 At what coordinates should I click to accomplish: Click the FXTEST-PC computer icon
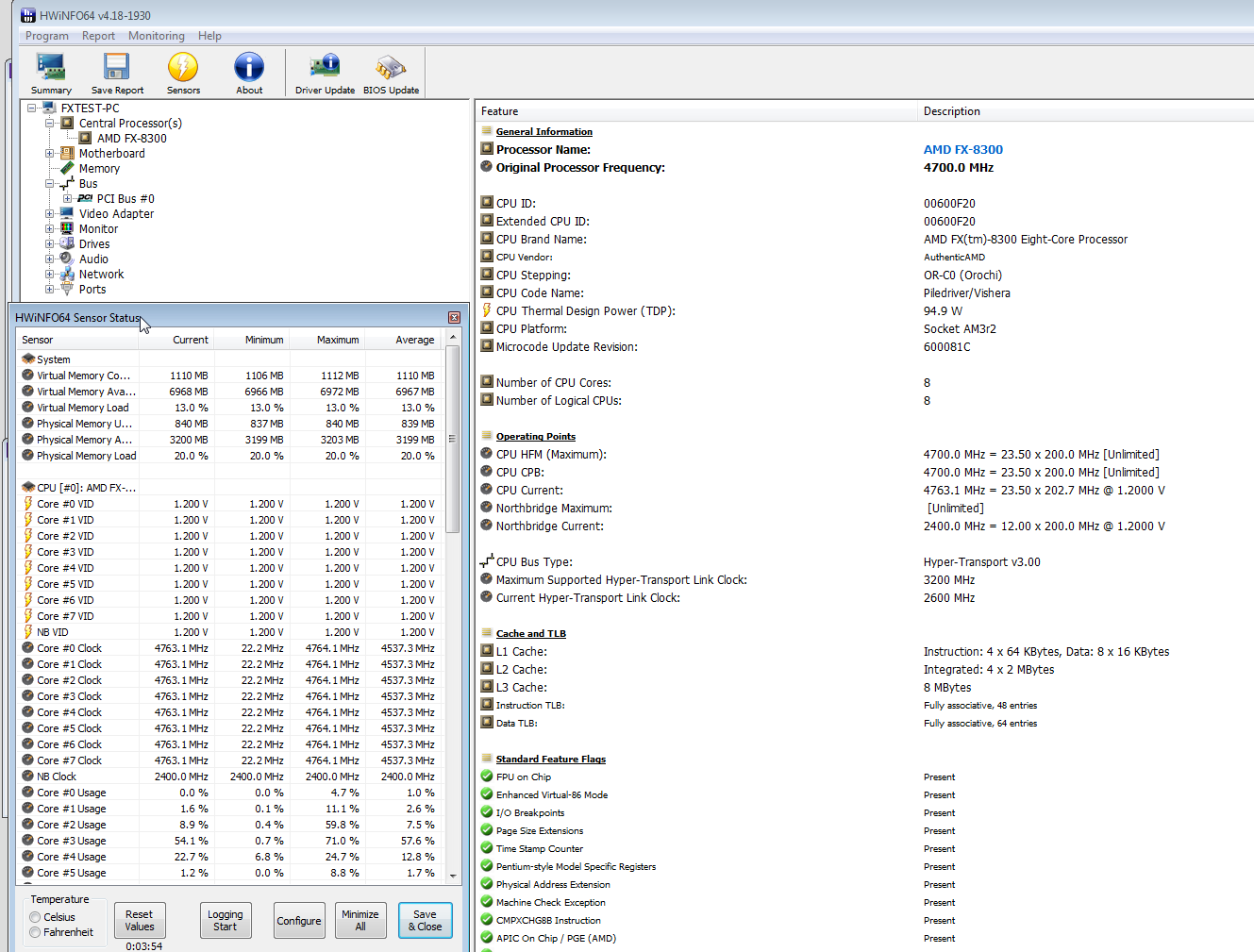[x=49, y=108]
